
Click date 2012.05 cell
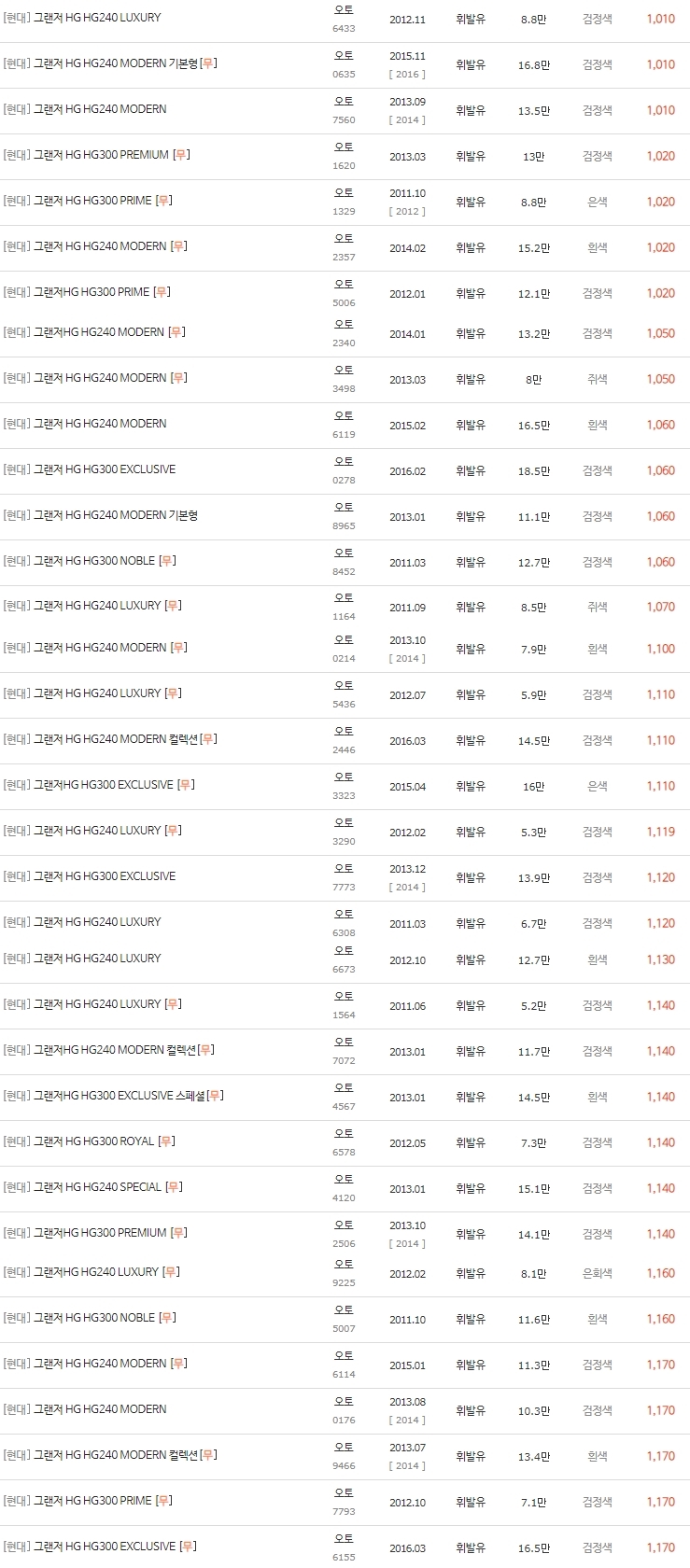coord(407,1143)
